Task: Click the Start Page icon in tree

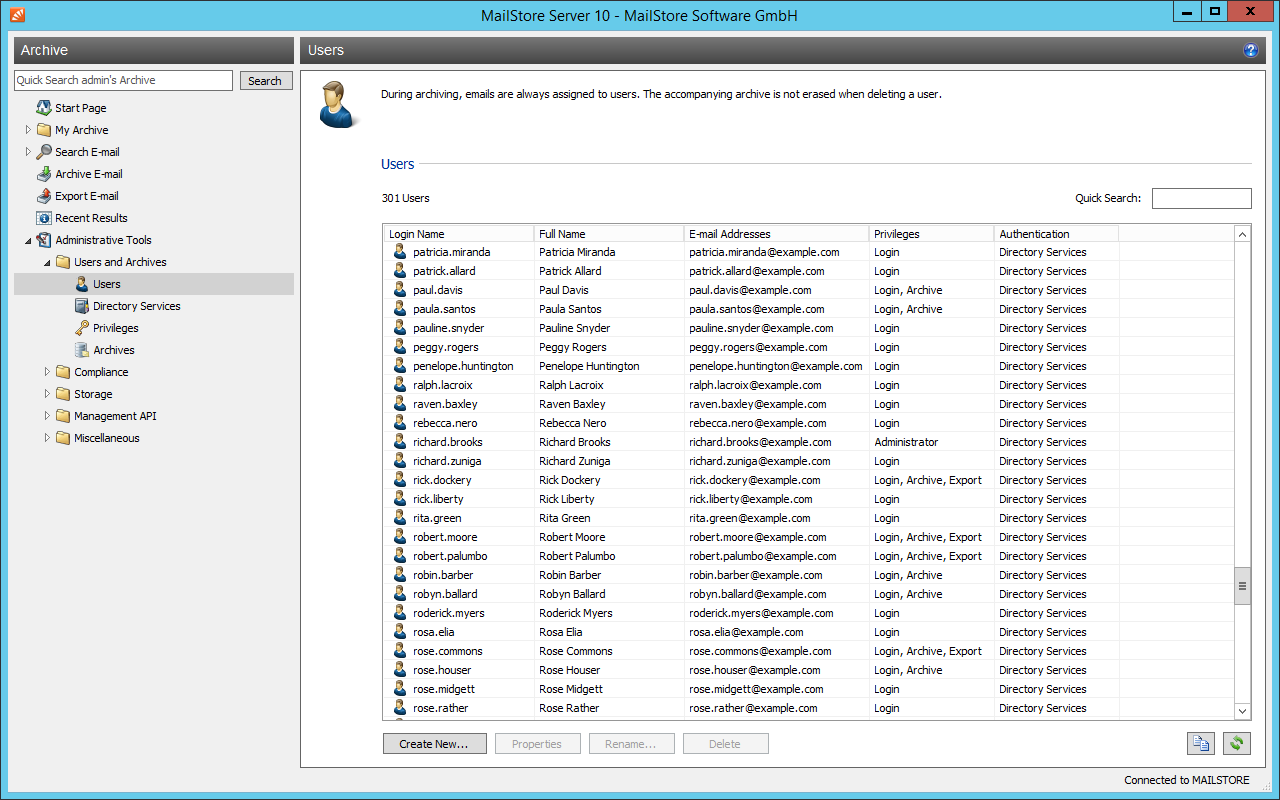Action: [44, 108]
